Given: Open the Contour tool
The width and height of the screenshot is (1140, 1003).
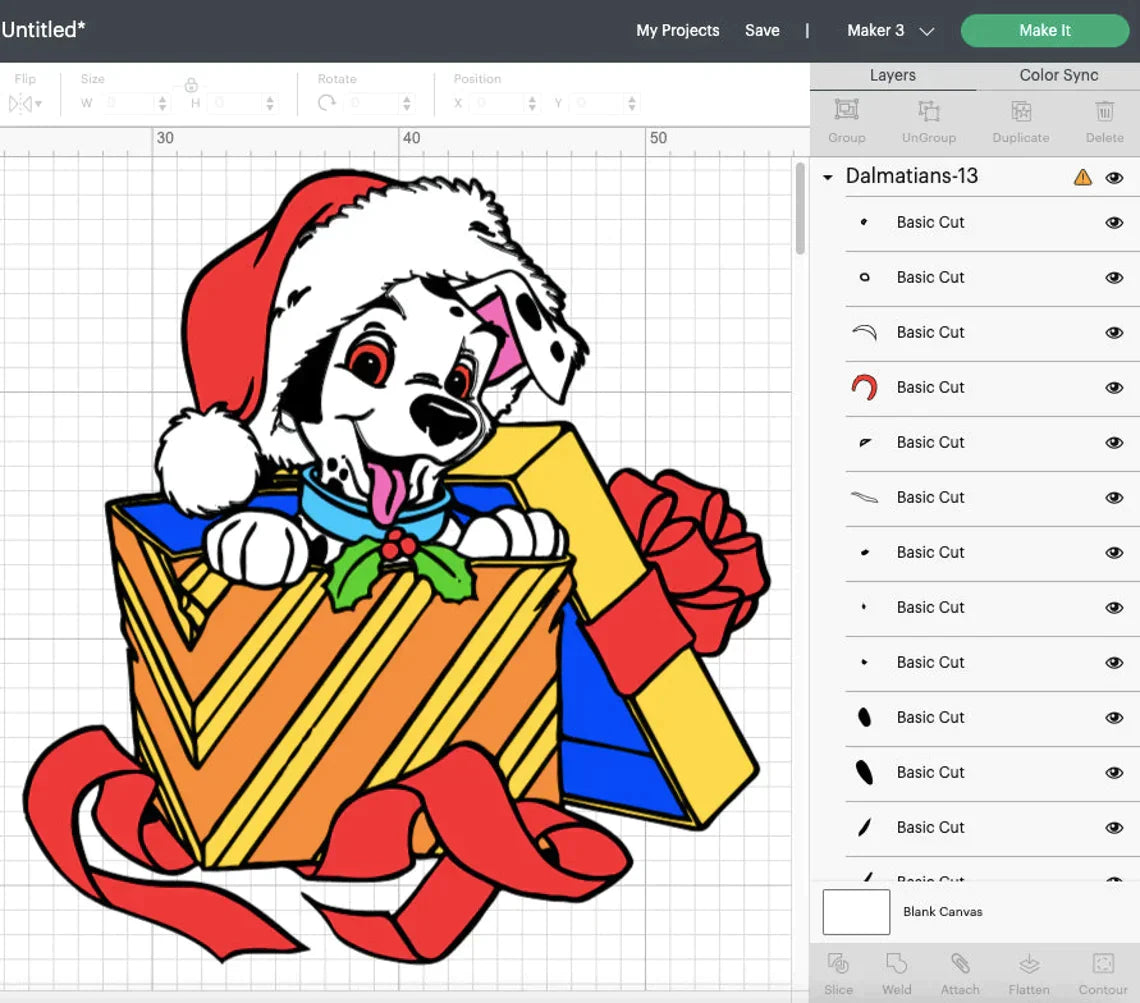Looking at the screenshot, I should [1103, 964].
